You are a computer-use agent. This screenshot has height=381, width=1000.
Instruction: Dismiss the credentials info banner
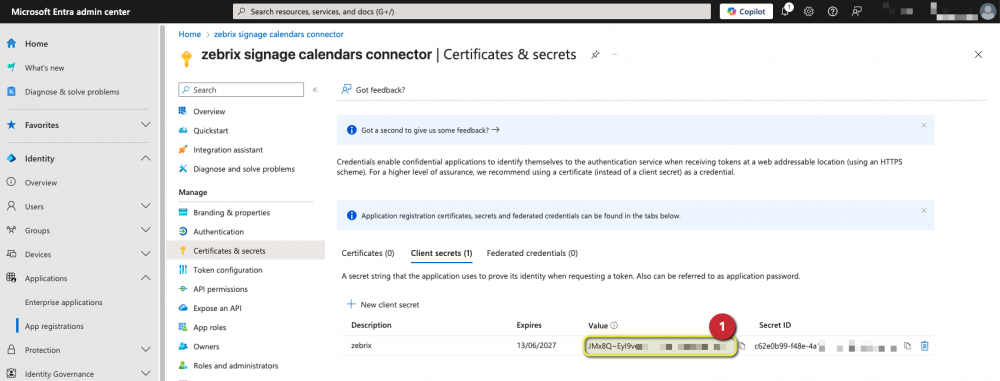[923, 210]
